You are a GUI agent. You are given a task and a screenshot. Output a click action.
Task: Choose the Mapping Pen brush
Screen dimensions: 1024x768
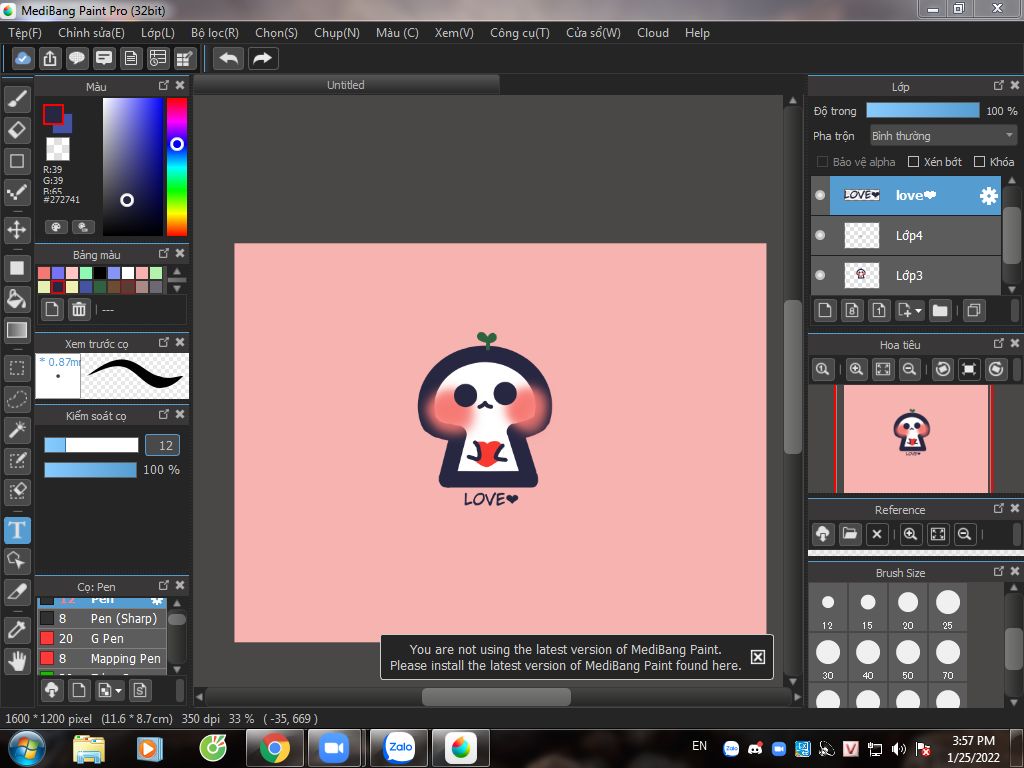point(103,658)
